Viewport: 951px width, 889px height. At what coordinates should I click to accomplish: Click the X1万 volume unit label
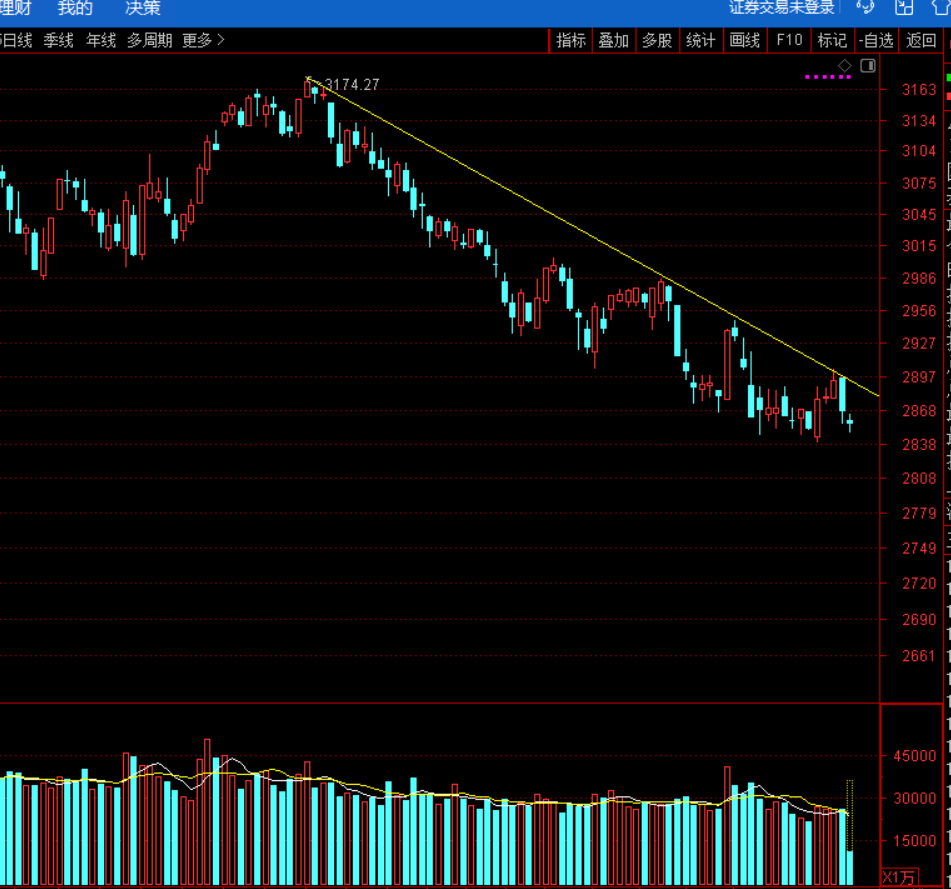(x=899, y=877)
